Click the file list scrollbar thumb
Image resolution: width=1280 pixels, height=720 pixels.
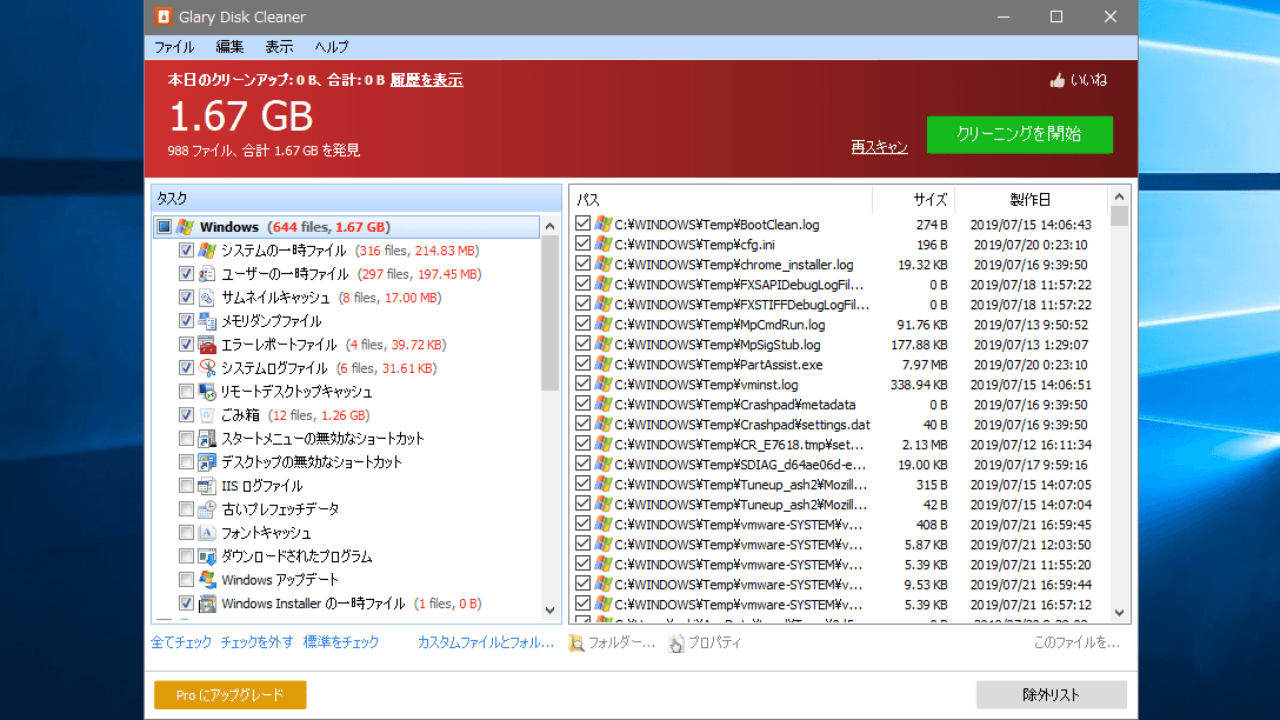pyautogui.click(x=1119, y=216)
